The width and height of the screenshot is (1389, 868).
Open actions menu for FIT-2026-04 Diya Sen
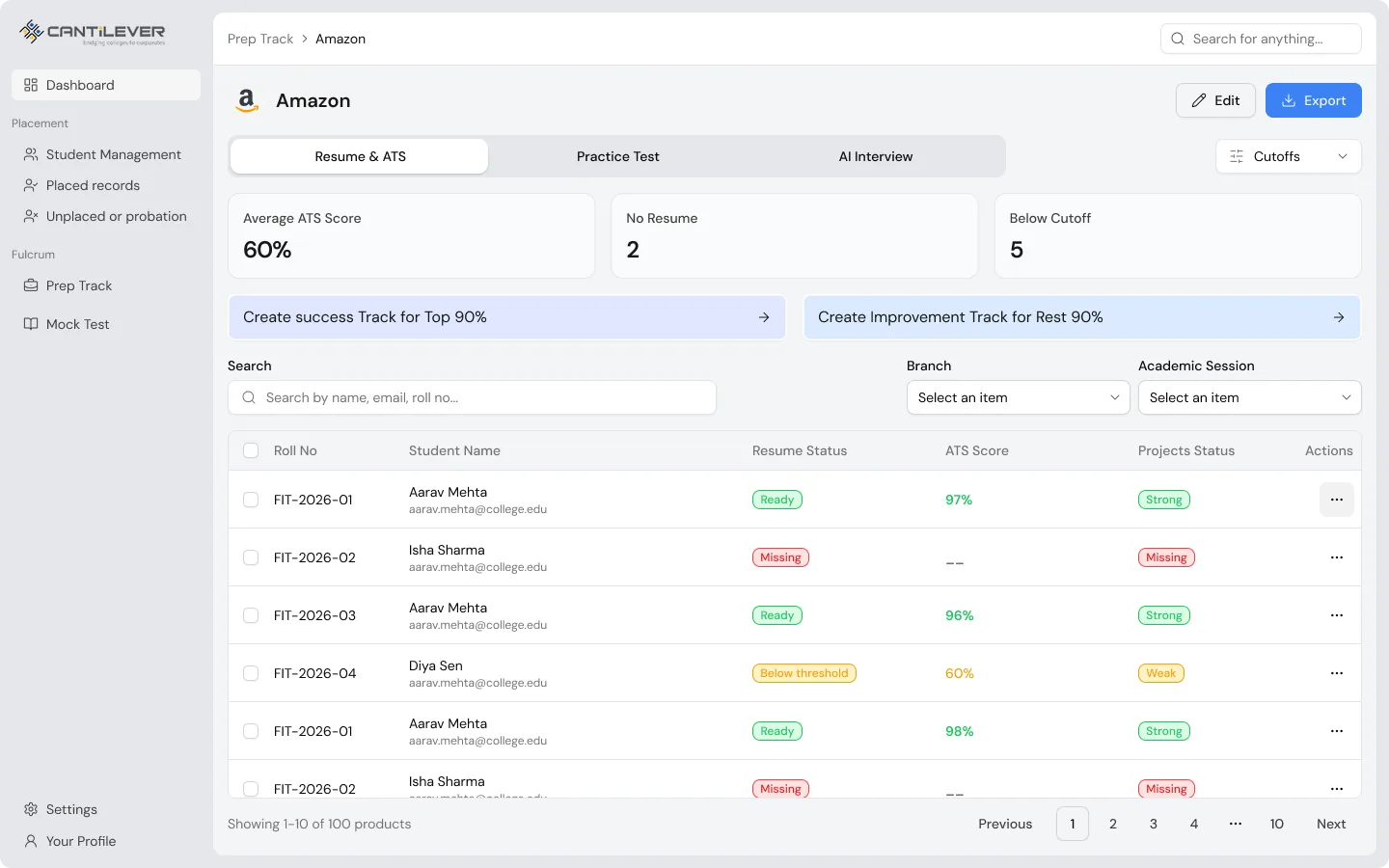pos(1337,673)
